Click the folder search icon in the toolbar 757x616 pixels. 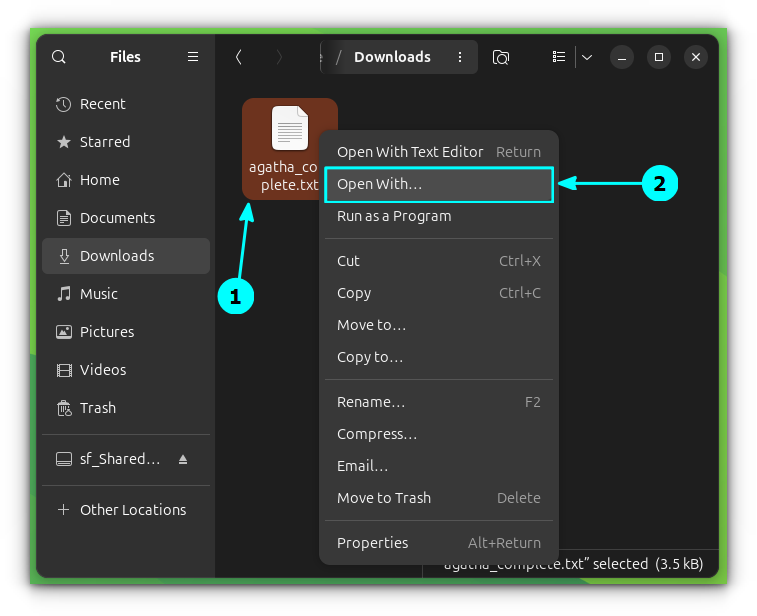click(x=501, y=57)
